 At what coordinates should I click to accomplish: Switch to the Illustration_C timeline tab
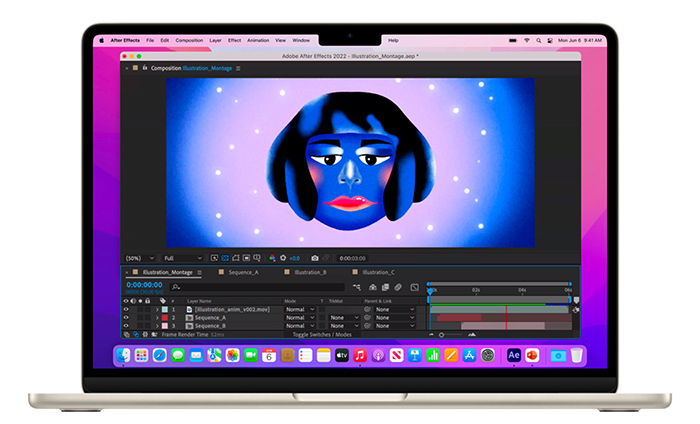pos(379,272)
